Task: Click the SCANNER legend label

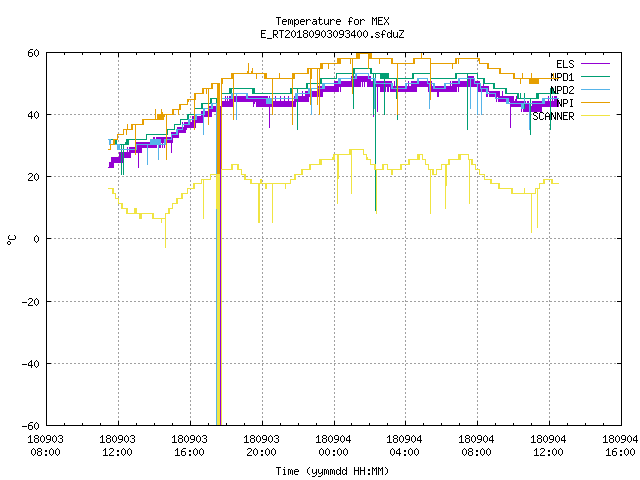Action: click(x=553, y=116)
